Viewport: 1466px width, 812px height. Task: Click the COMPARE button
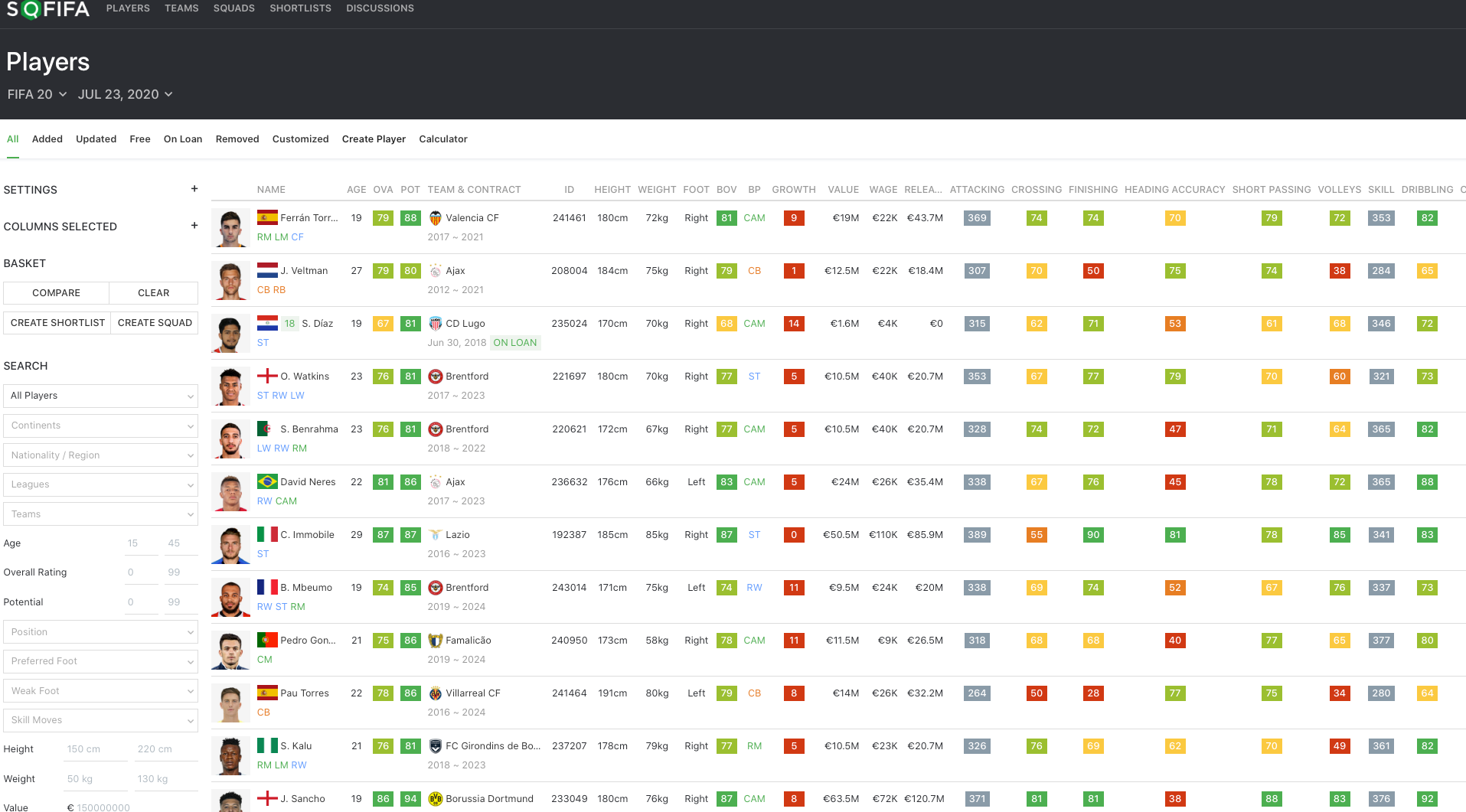coord(56,293)
